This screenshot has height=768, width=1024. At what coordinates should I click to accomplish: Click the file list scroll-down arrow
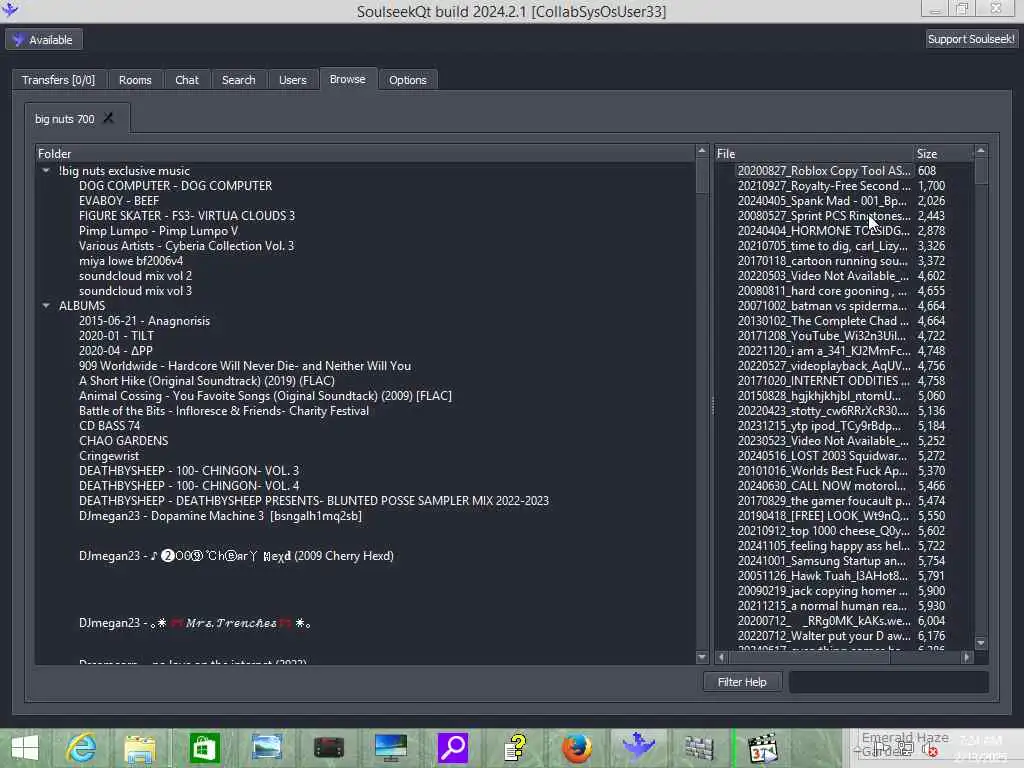tap(981, 643)
